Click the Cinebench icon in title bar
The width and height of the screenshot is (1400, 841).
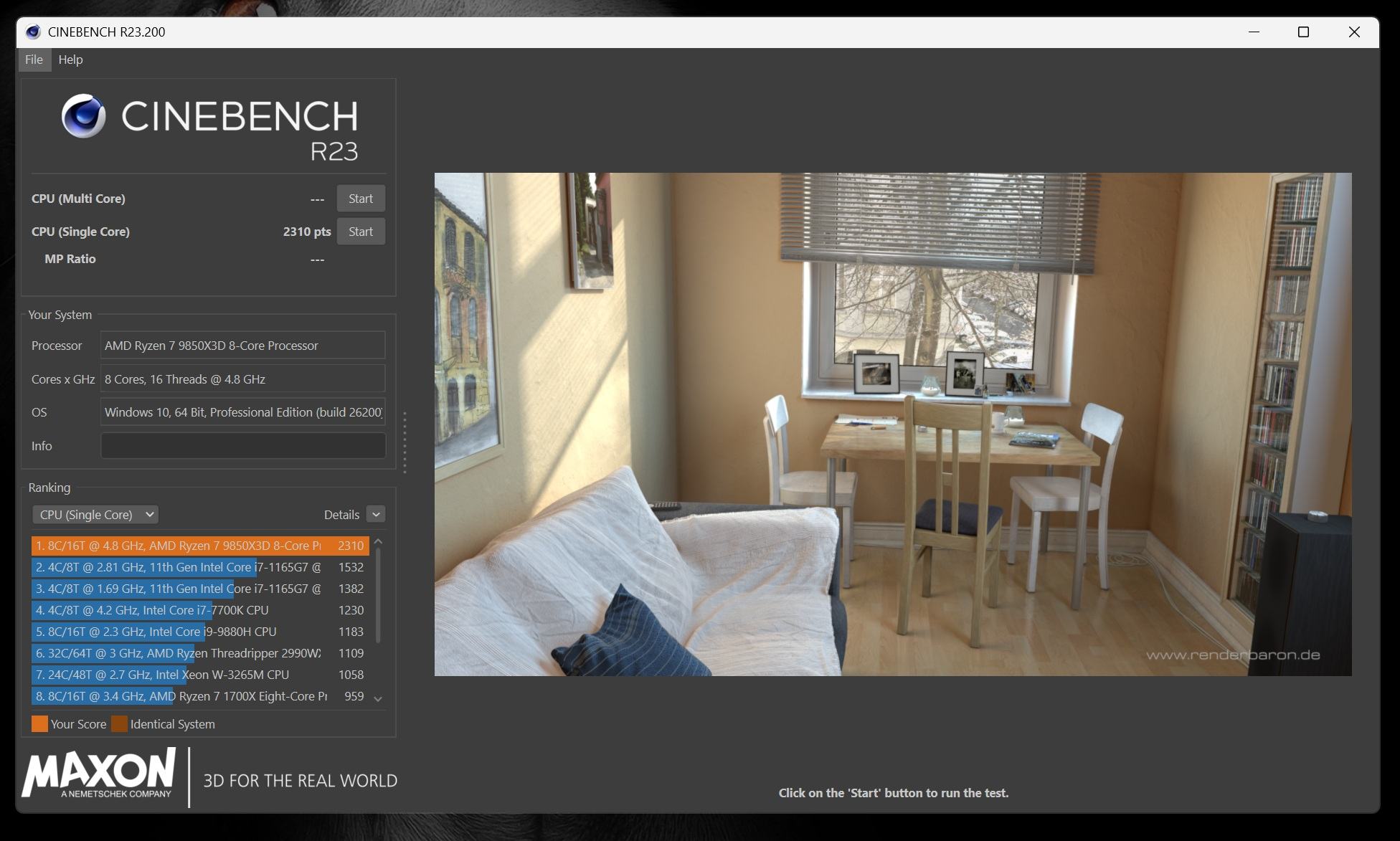pyautogui.click(x=32, y=32)
